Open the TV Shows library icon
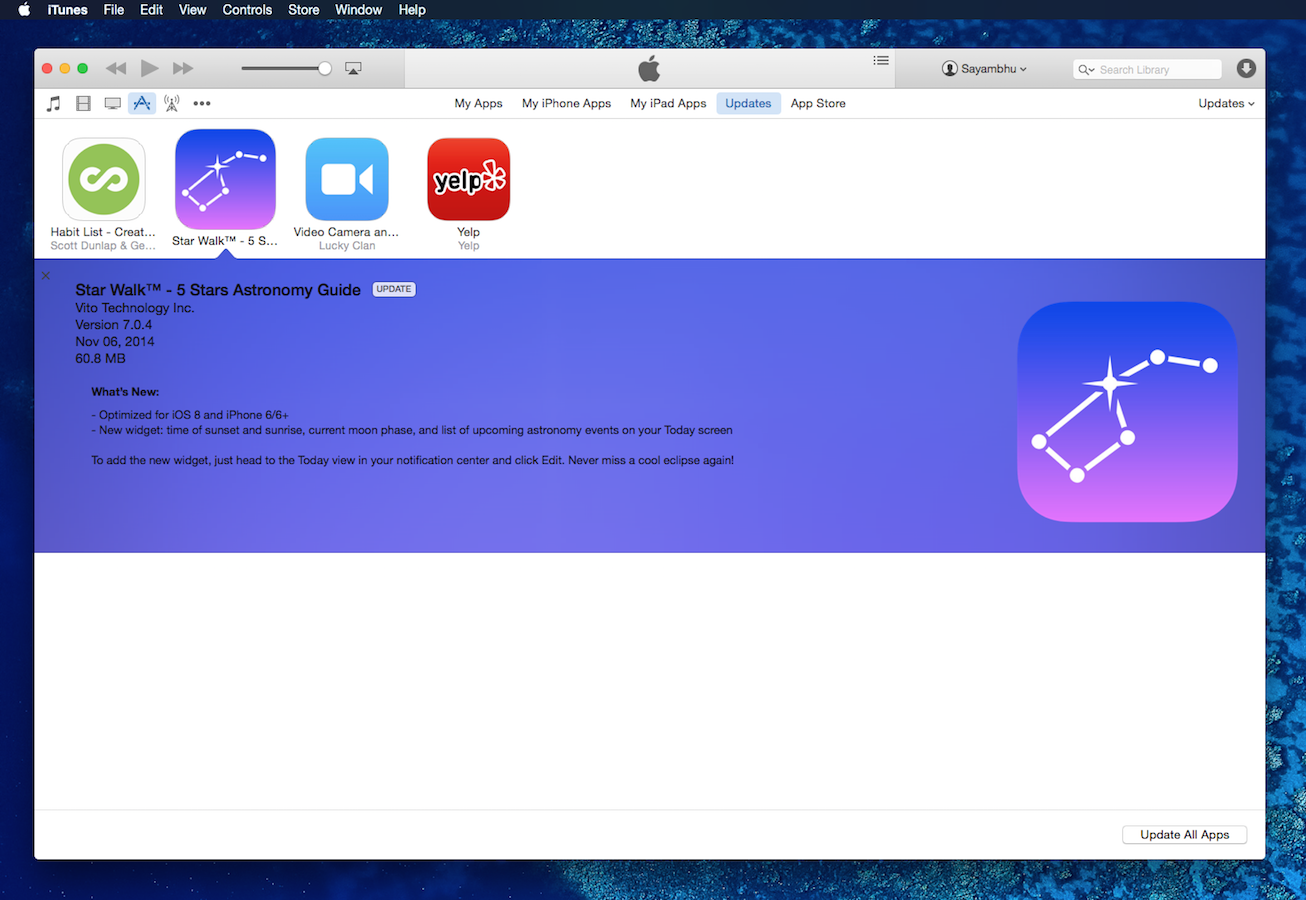This screenshot has width=1306, height=900. click(x=113, y=103)
